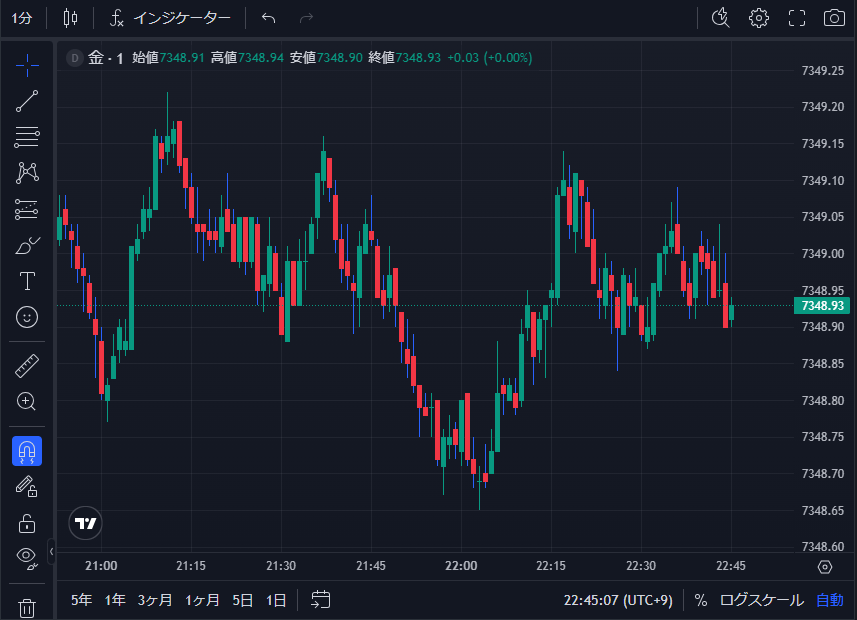Select the XABCD pattern tool
Image resolution: width=857 pixels, height=620 pixels.
pyautogui.click(x=27, y=173)
